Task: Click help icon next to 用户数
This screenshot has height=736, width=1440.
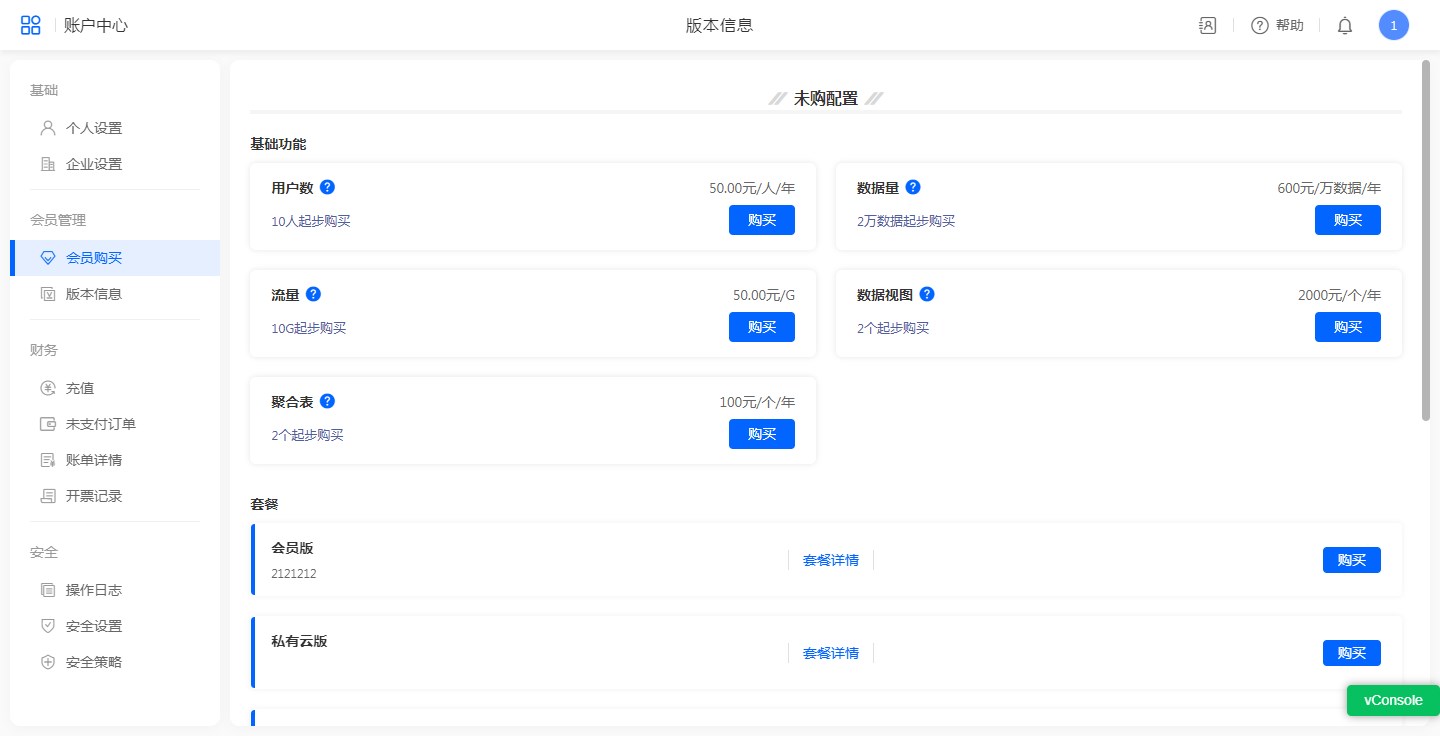Action: pyautogui.click(x=327, y=187)
